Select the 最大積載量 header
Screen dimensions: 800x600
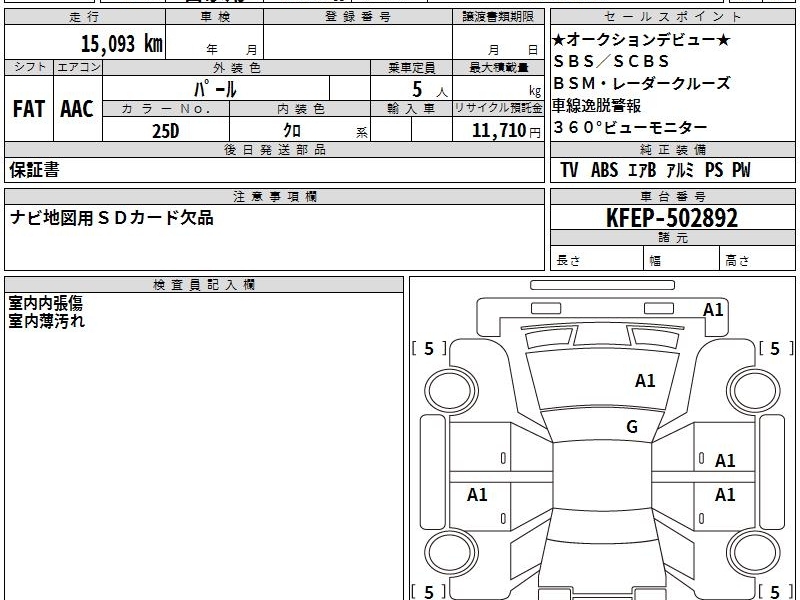point(498,67)
